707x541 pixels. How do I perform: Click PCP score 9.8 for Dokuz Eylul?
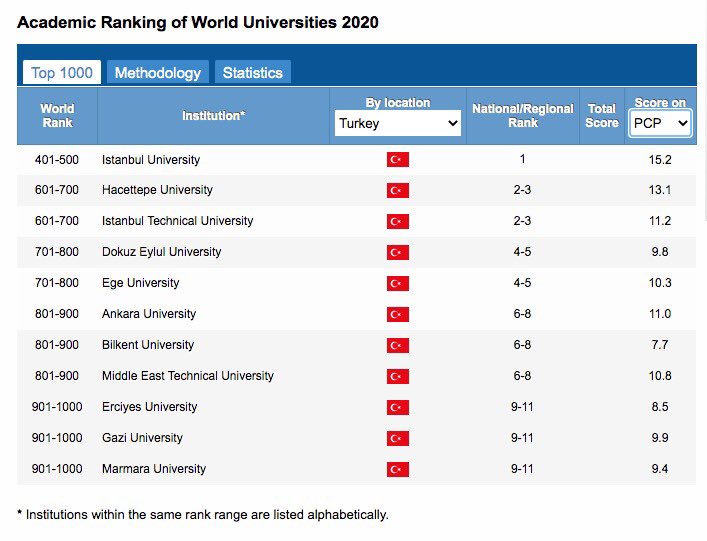(x=660, y=252)
